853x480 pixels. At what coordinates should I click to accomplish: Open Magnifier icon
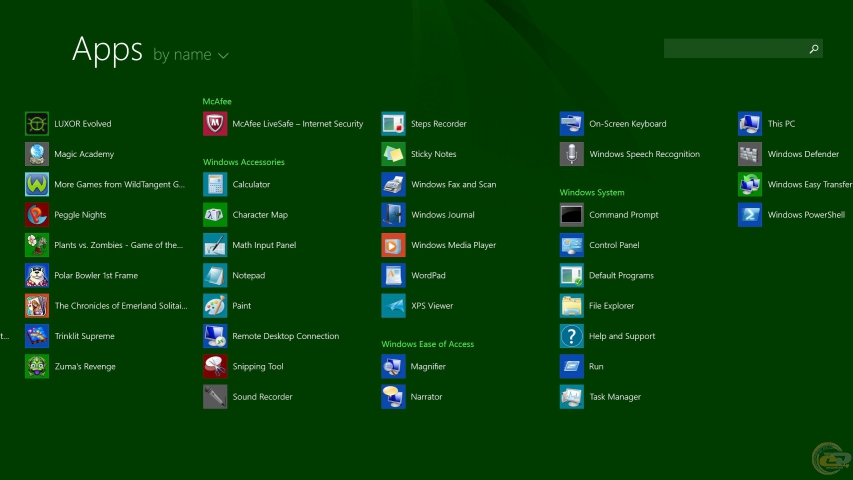[x=393, y=367]
